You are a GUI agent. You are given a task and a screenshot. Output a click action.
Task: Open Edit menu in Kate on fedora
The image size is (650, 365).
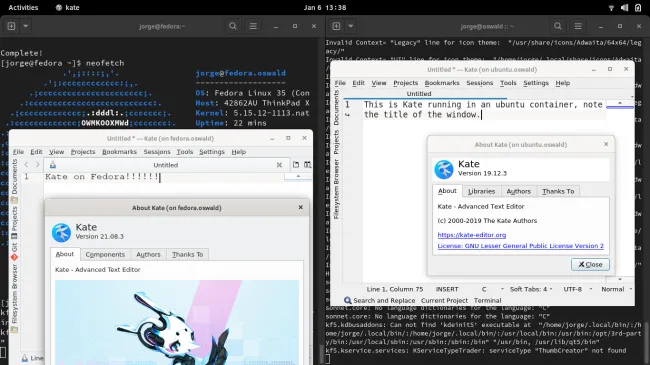click(36, 152)
